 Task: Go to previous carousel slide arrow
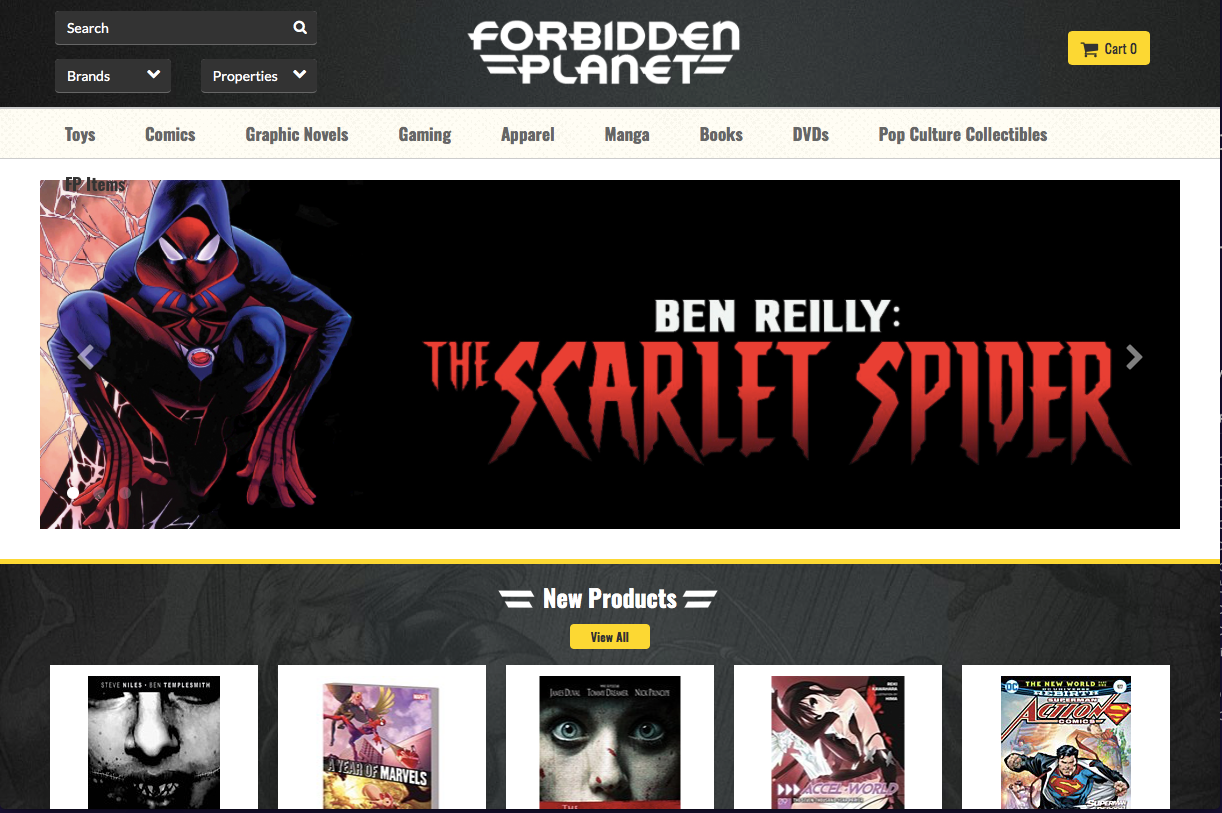click(86, 357)
